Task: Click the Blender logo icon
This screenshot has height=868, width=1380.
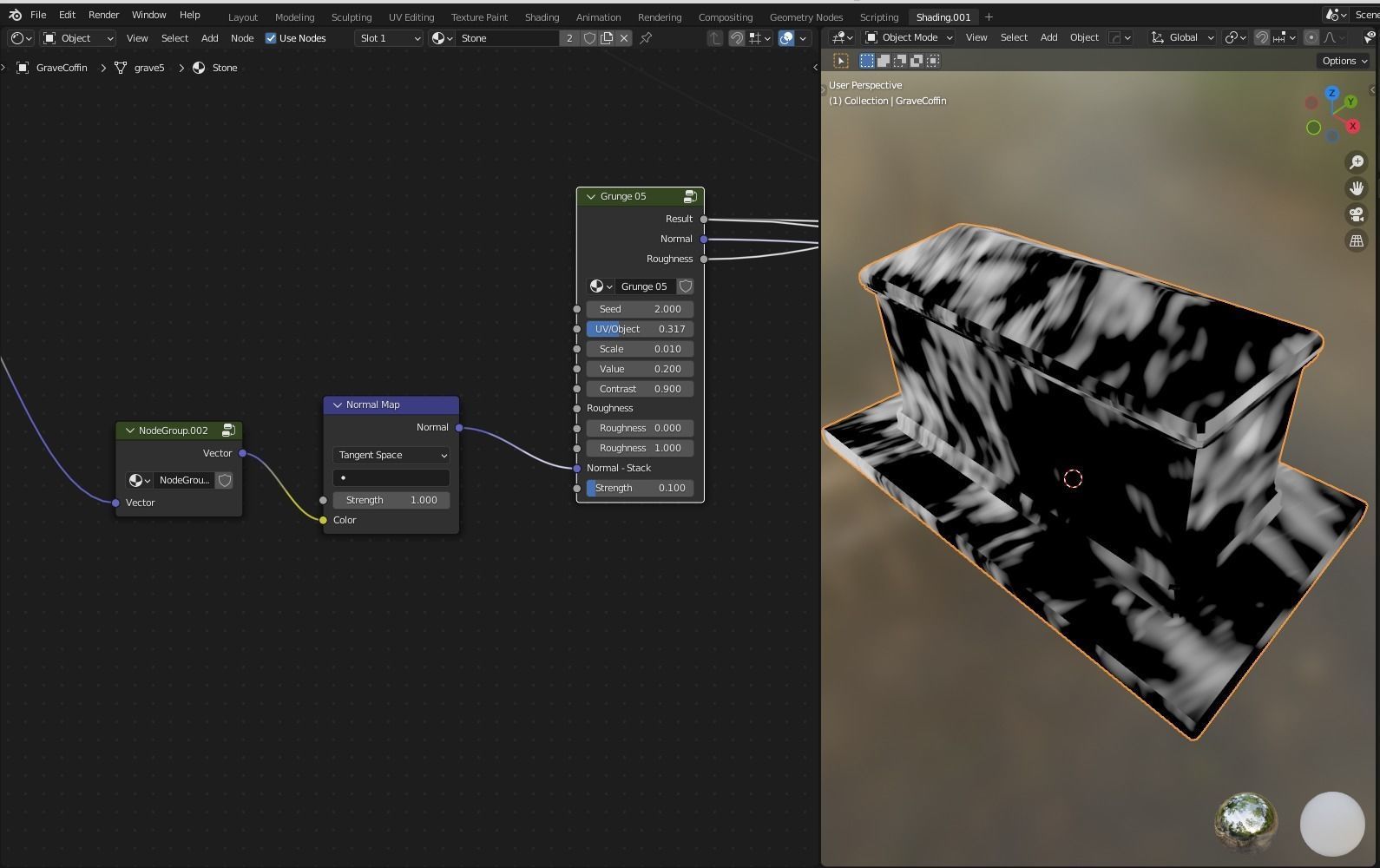Action: 15,16
